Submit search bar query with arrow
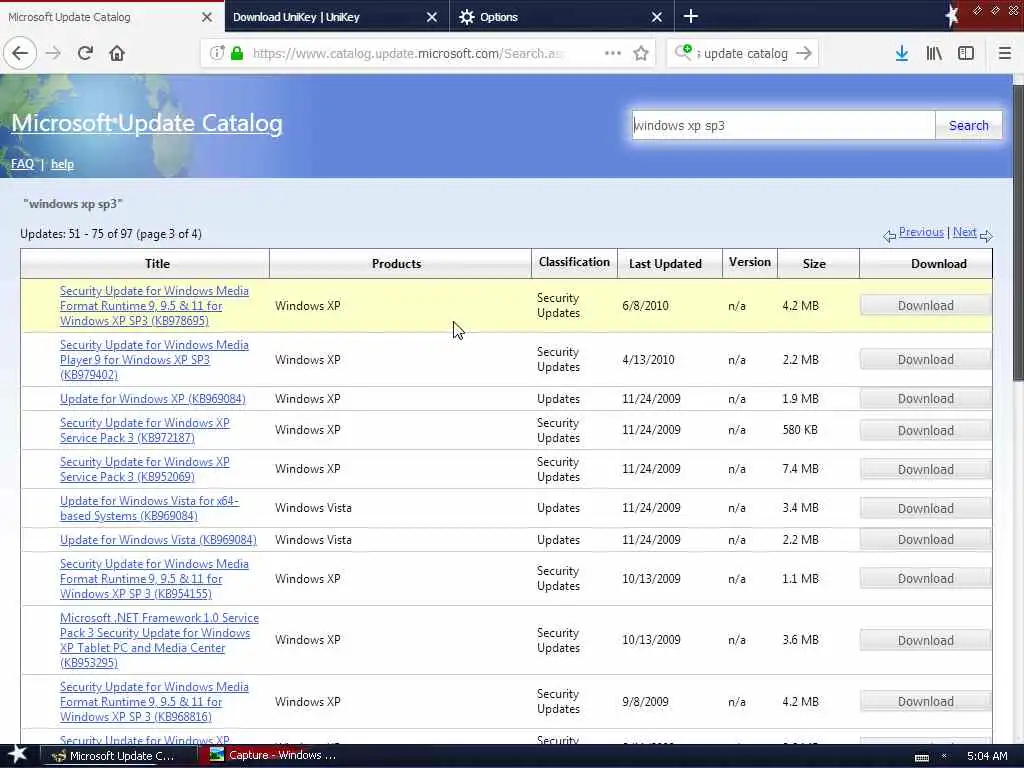The image size is (1024, 768). 804,53
